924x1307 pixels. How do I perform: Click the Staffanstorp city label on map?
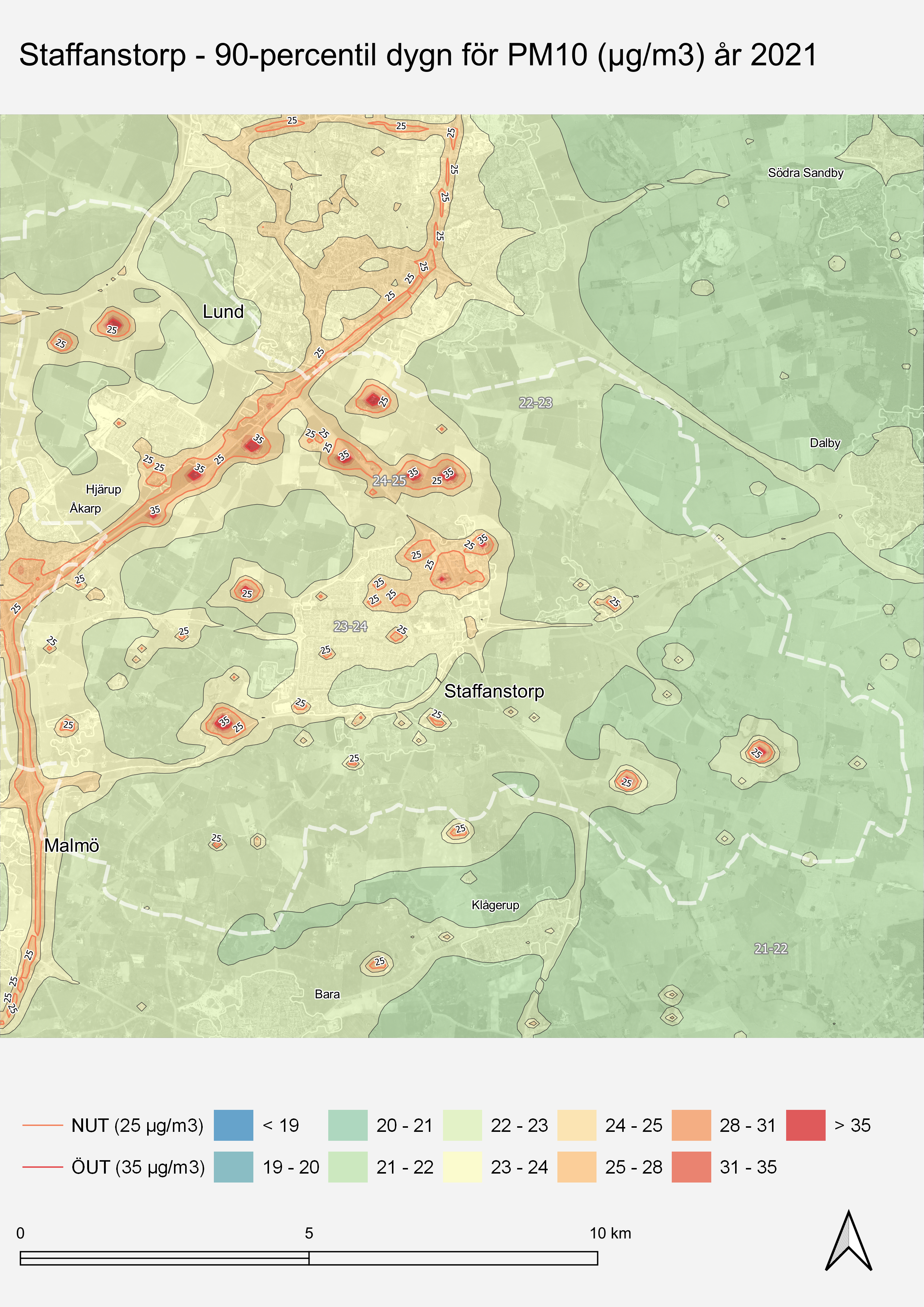[x=494, y=691]
